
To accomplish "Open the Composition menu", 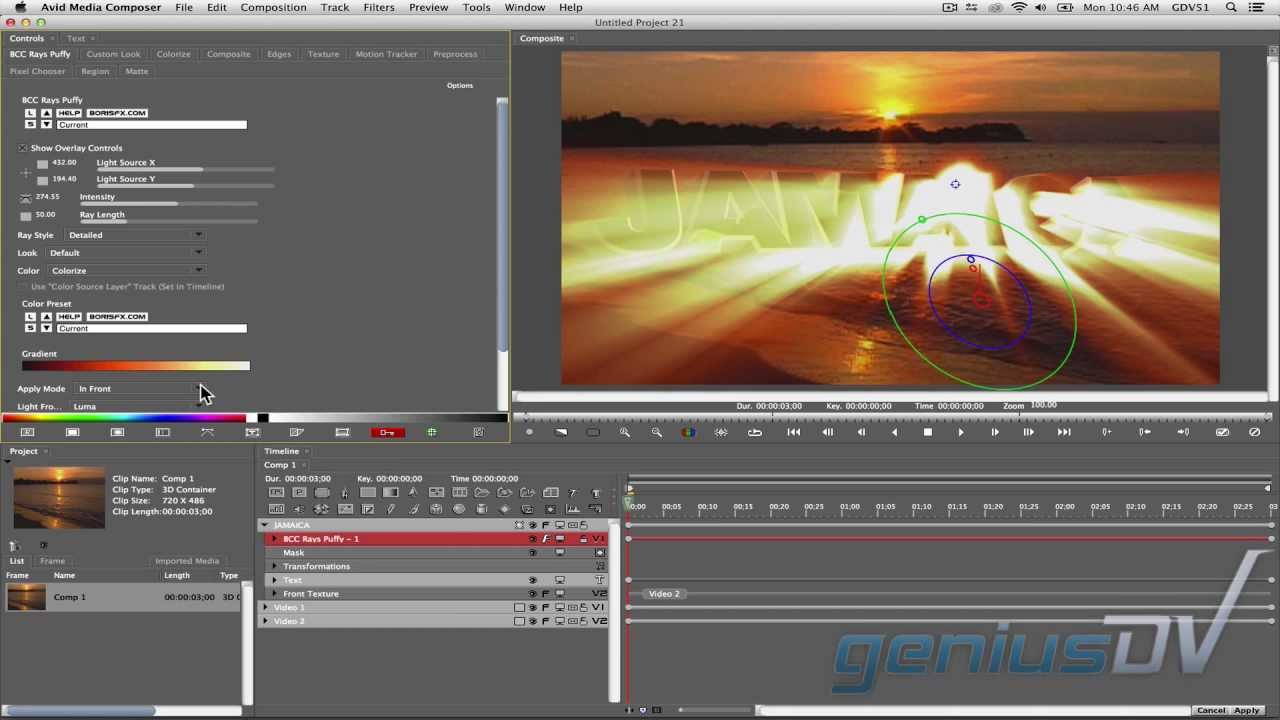I will coord(273,7).
